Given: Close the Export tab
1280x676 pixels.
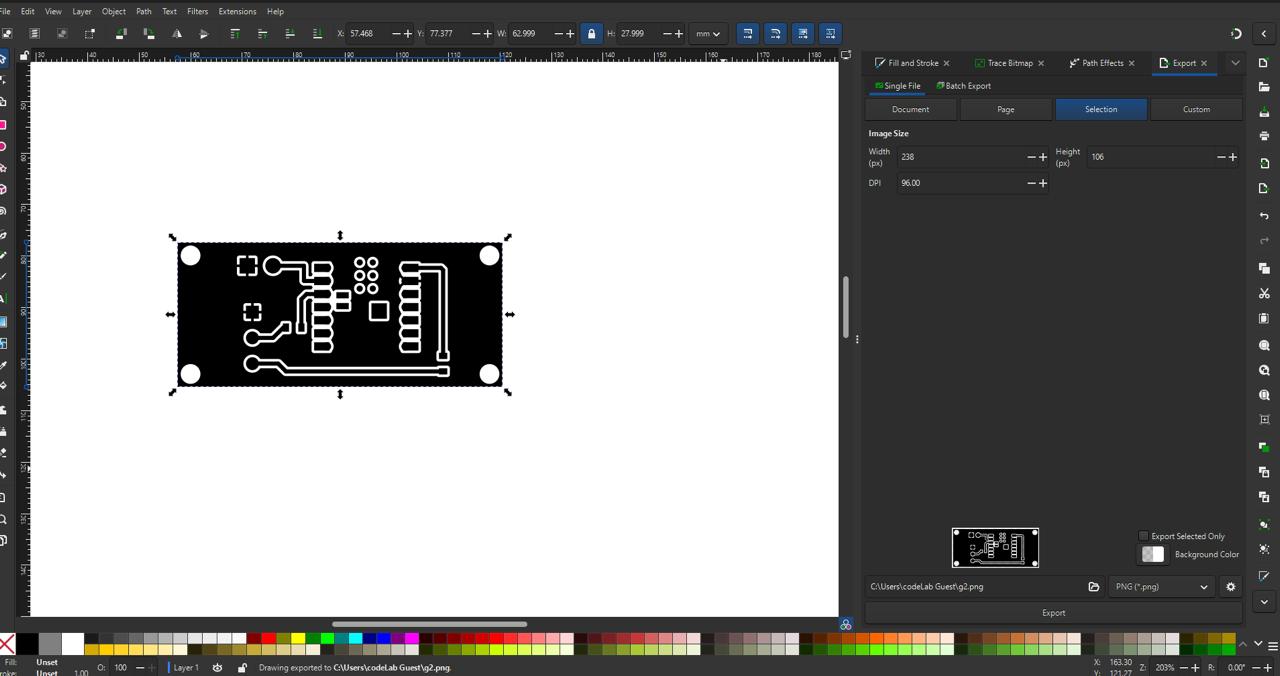Looking at the screenshot, I should [1204, 63].
